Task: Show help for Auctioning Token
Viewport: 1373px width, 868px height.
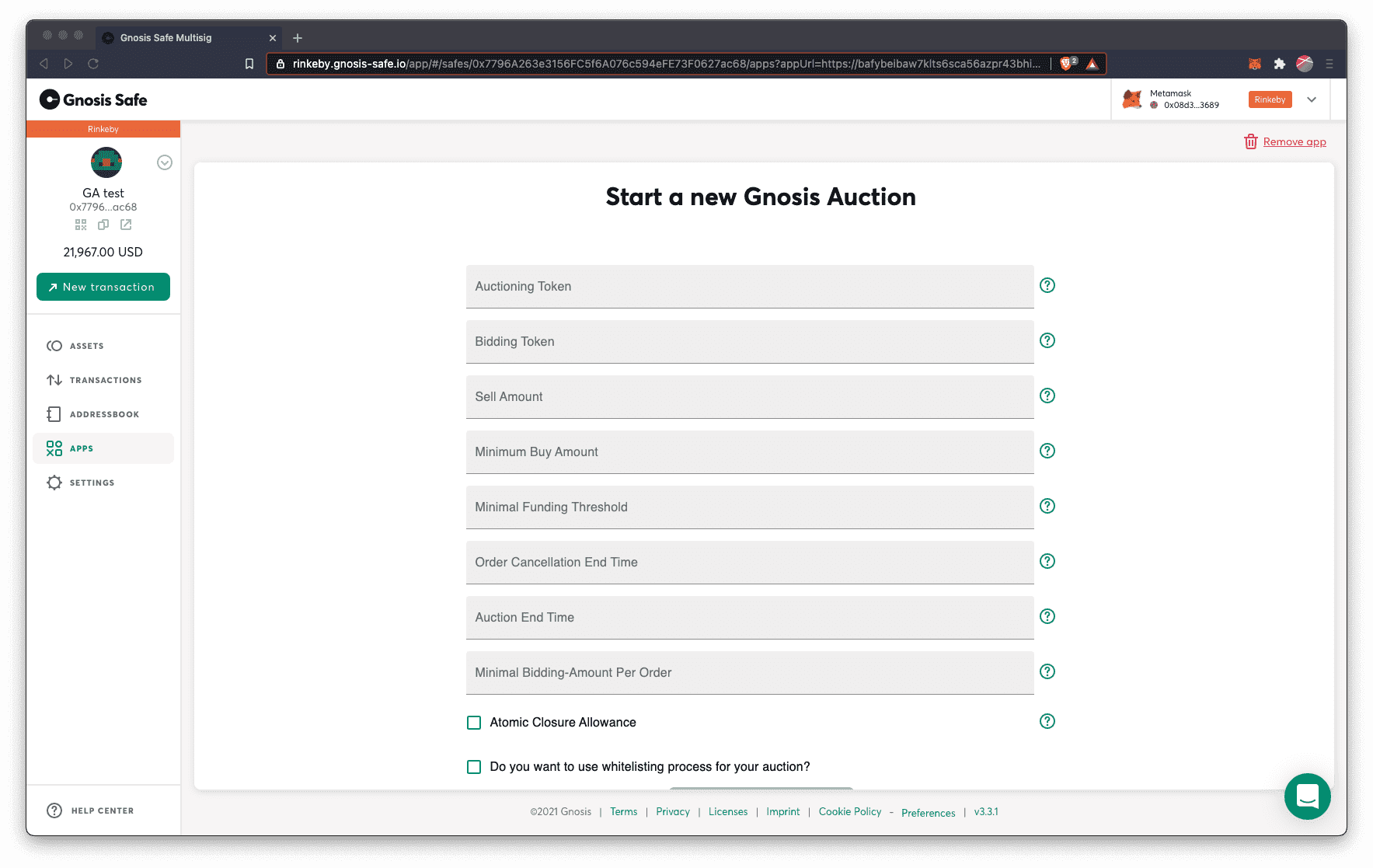Action: 1047,285
